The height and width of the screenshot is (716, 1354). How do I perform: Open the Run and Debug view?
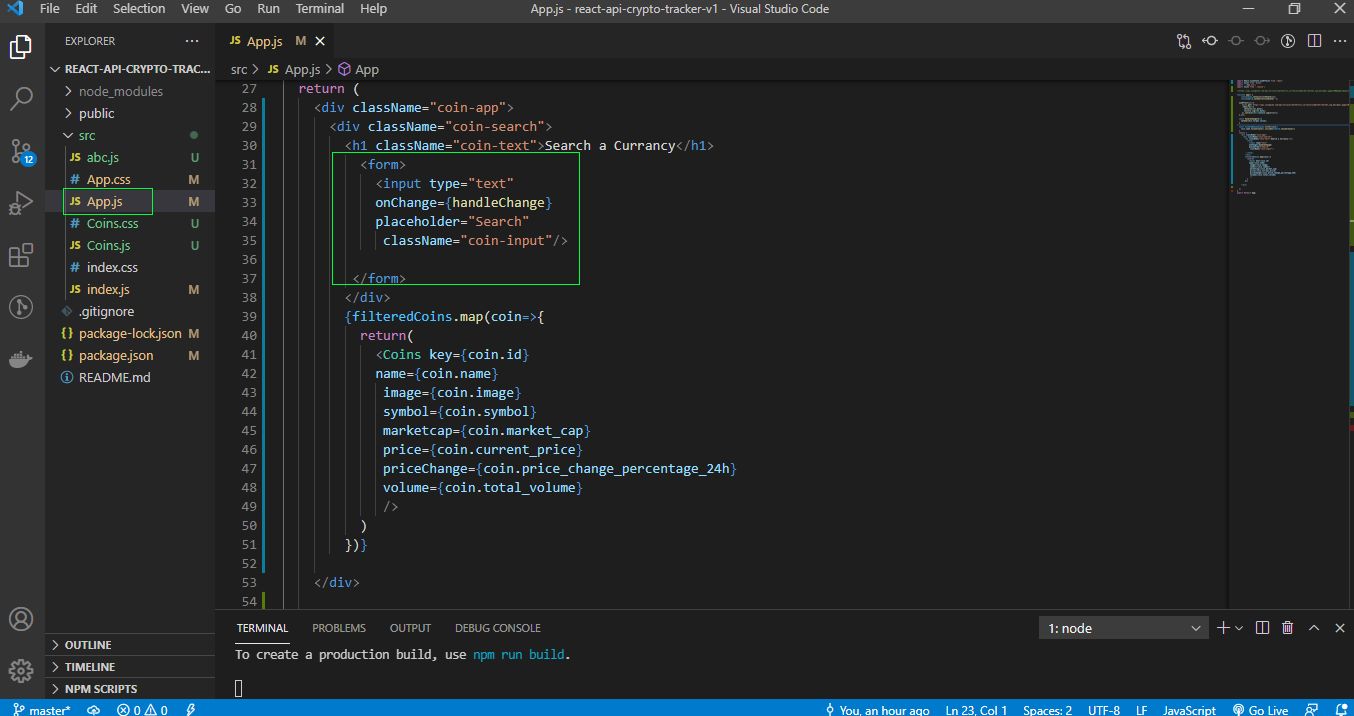coord(21,203)
